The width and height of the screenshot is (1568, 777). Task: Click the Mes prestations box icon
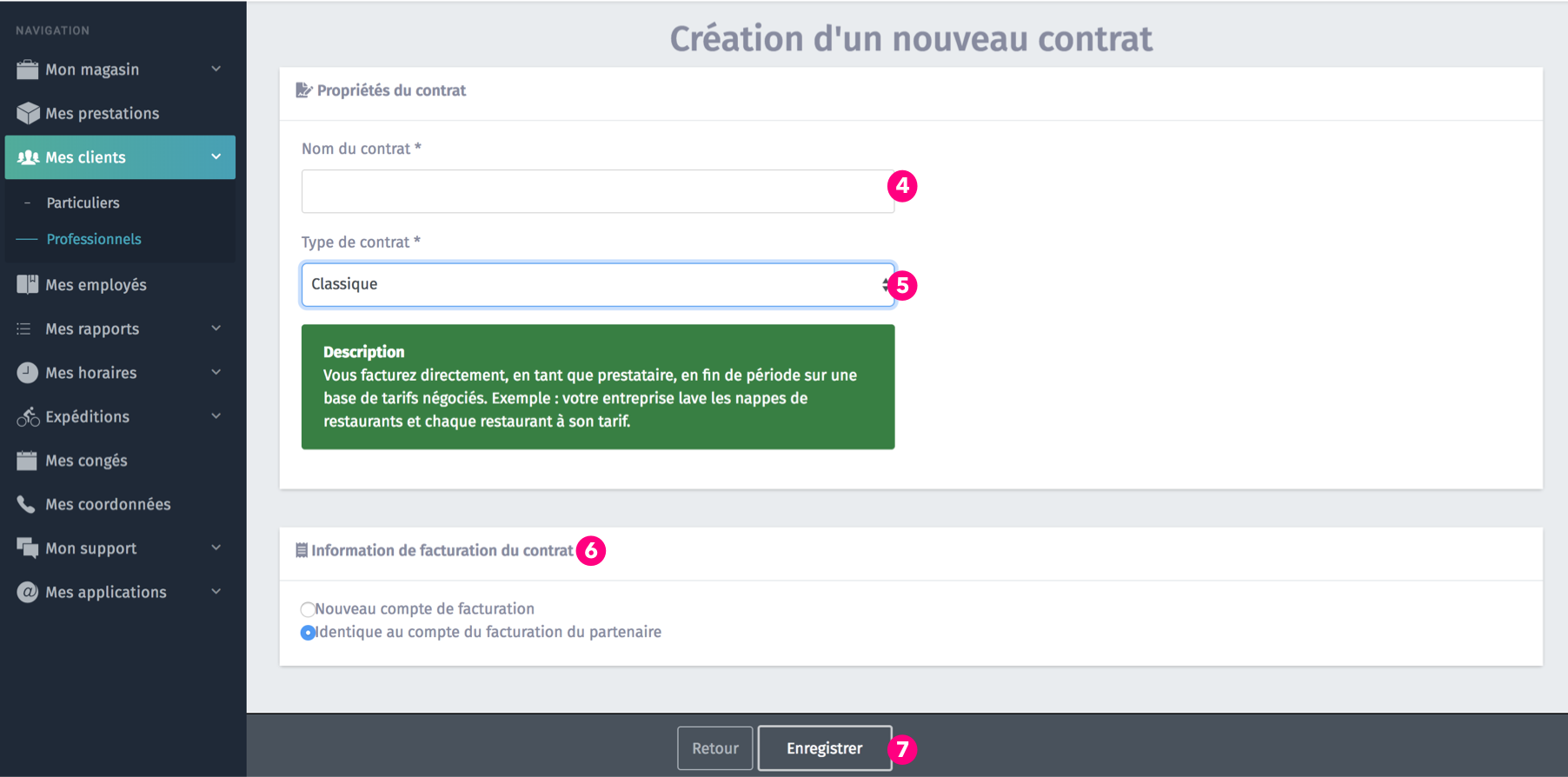pyautogui.click(x=28, y=113)
